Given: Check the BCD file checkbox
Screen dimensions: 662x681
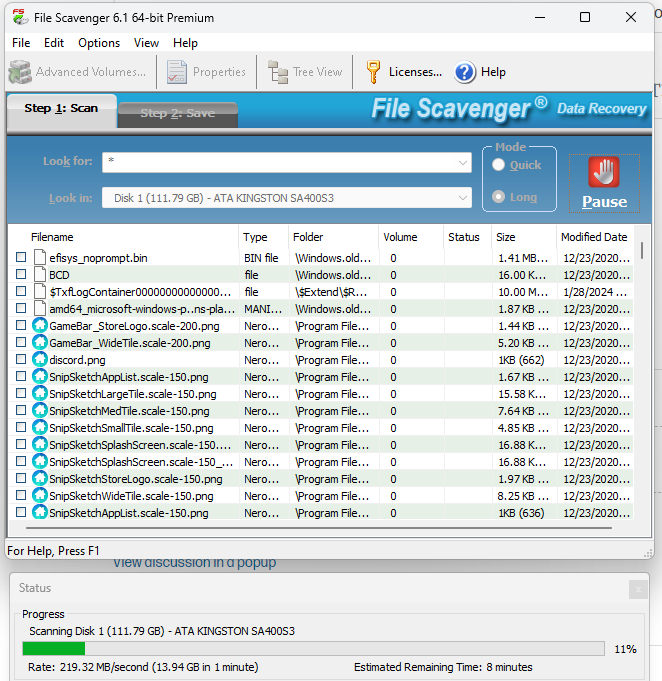Looking at the screenshot, I should point(21,274).
